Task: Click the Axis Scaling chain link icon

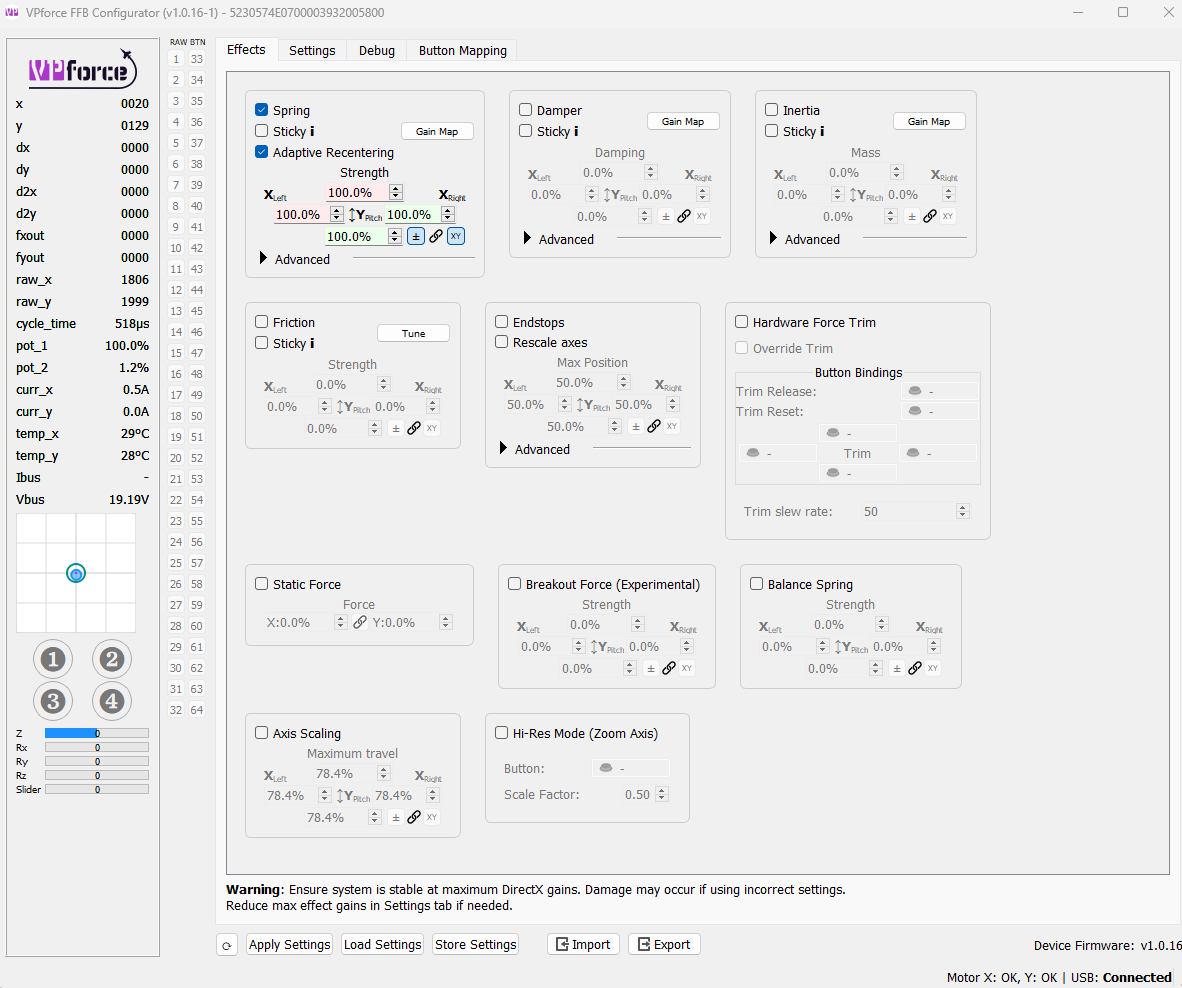Action: (x=414, y=817)
